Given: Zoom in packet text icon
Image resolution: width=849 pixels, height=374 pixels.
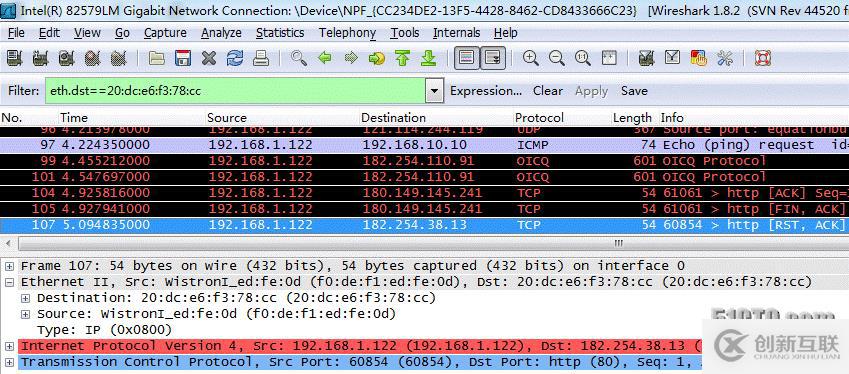Looking at the screenshot, I should coord(531,58).
